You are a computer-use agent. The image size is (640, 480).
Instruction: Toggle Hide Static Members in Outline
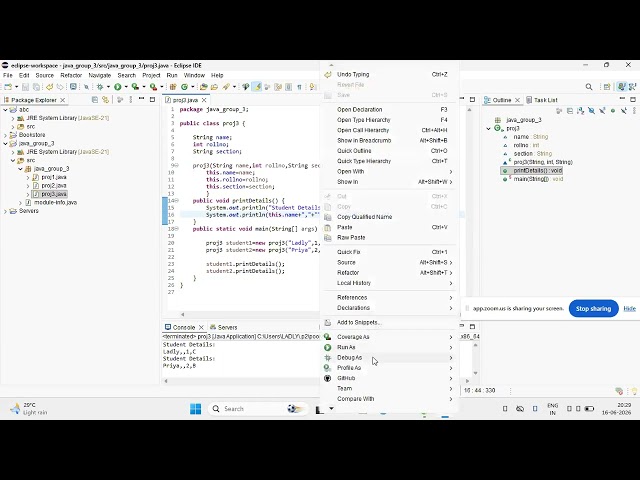coord(602,111)
